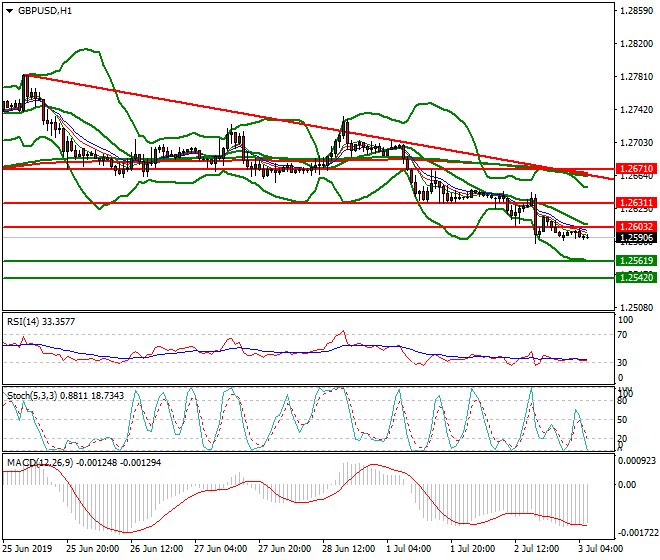The width and height of the screenshot is (660, 560).
Task: Select the Stoch(5,3,3) indicator label
Action: tap(65, 396)
